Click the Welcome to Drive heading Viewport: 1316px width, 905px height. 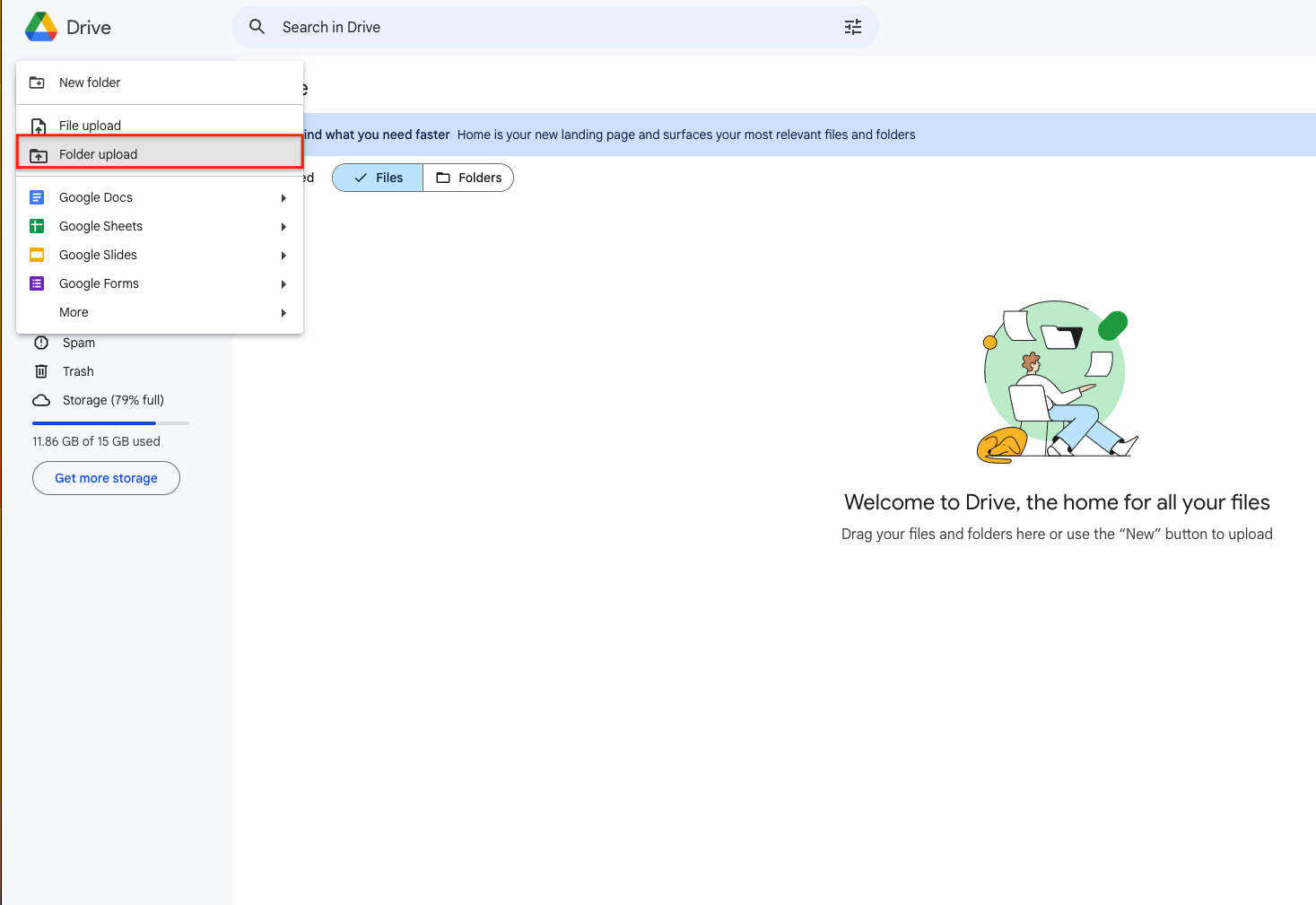1057,502
